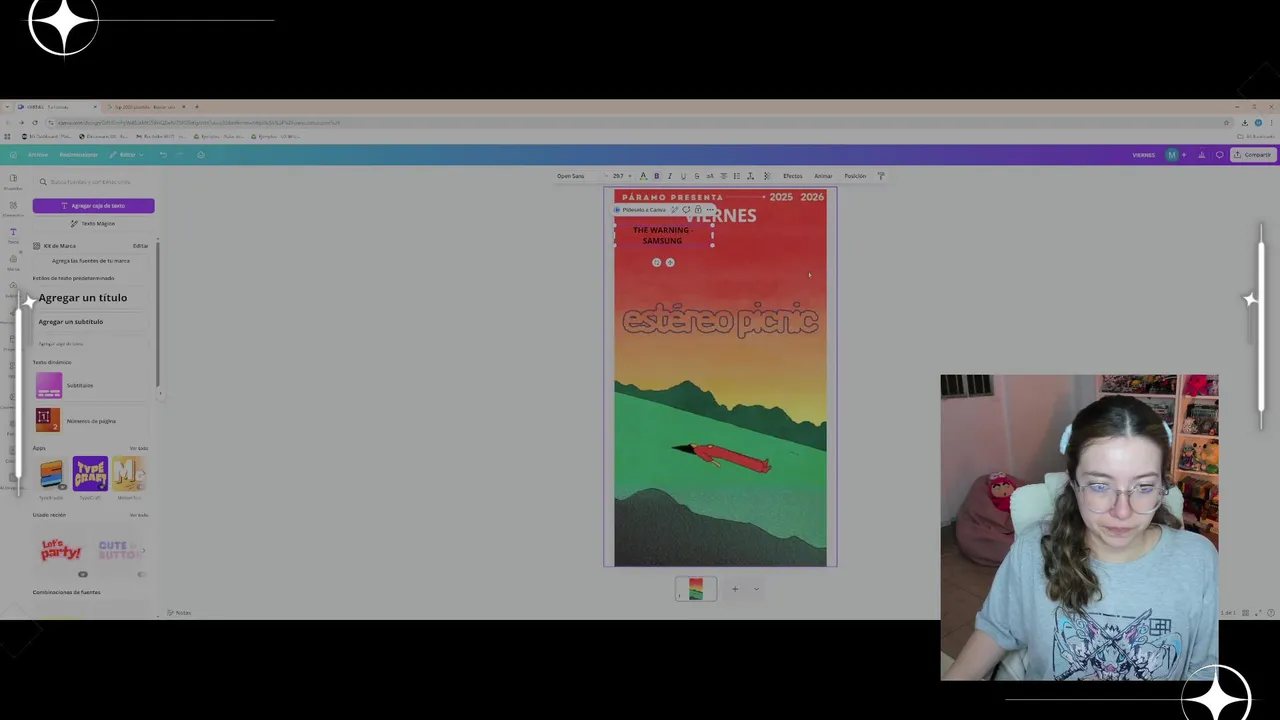Viewport: 1280px width, 720px height.
Task: Select the Let's party! text style
Action: (x=61, y=549)
